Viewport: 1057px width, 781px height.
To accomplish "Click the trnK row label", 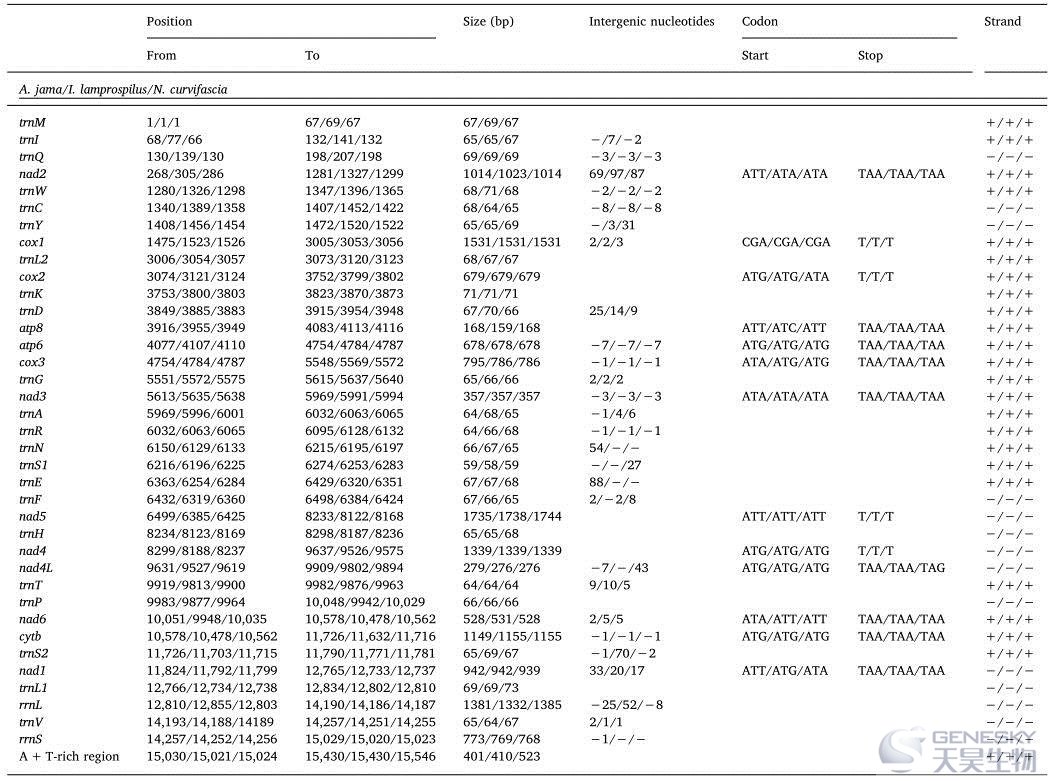I will coord(31,294).
